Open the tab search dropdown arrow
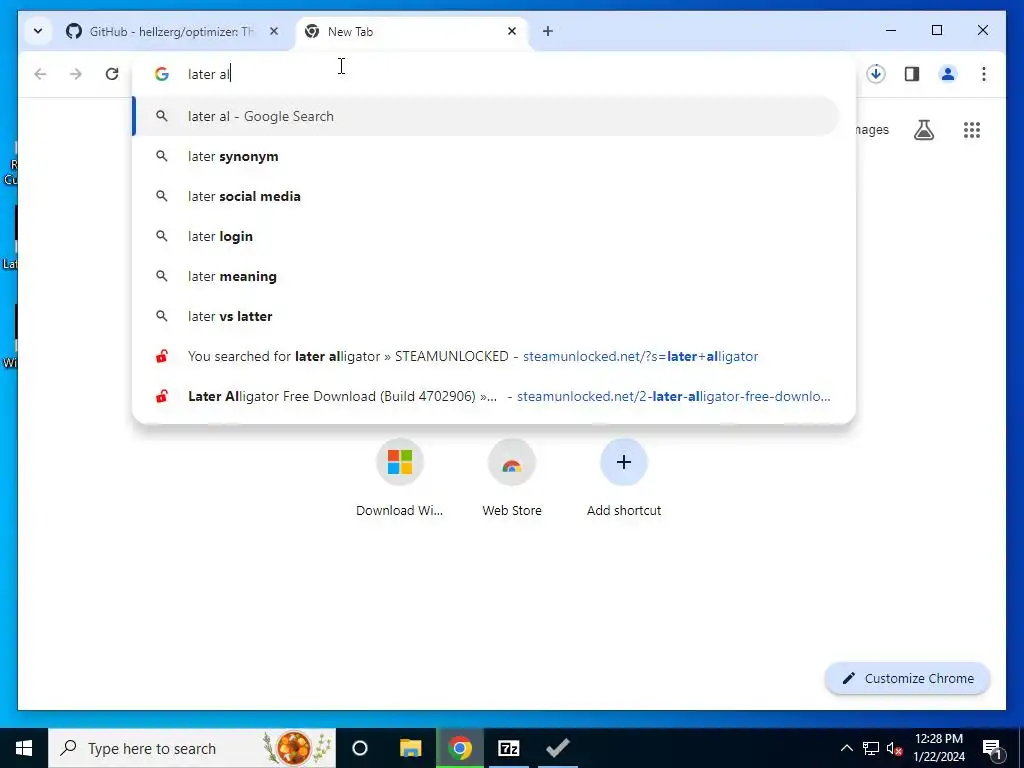1024x768 pixels. pos(38,31)
